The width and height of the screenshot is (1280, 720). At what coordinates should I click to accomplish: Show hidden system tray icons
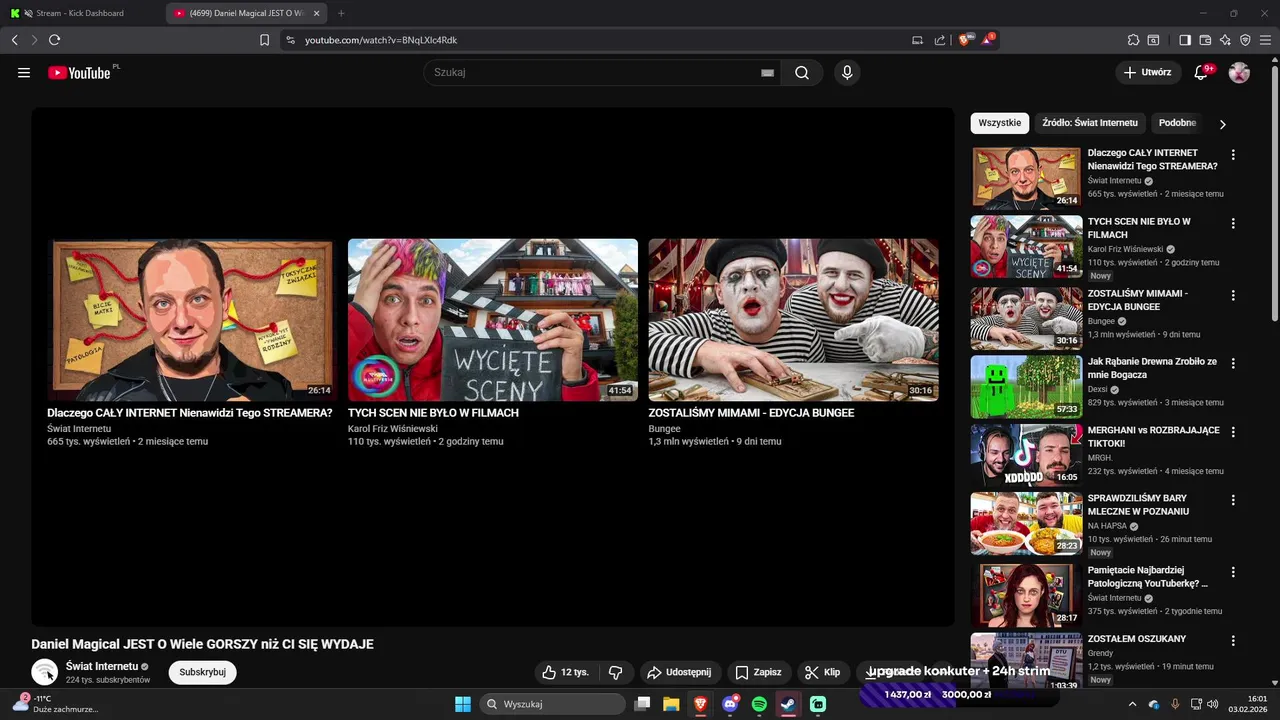[1132, 704]
